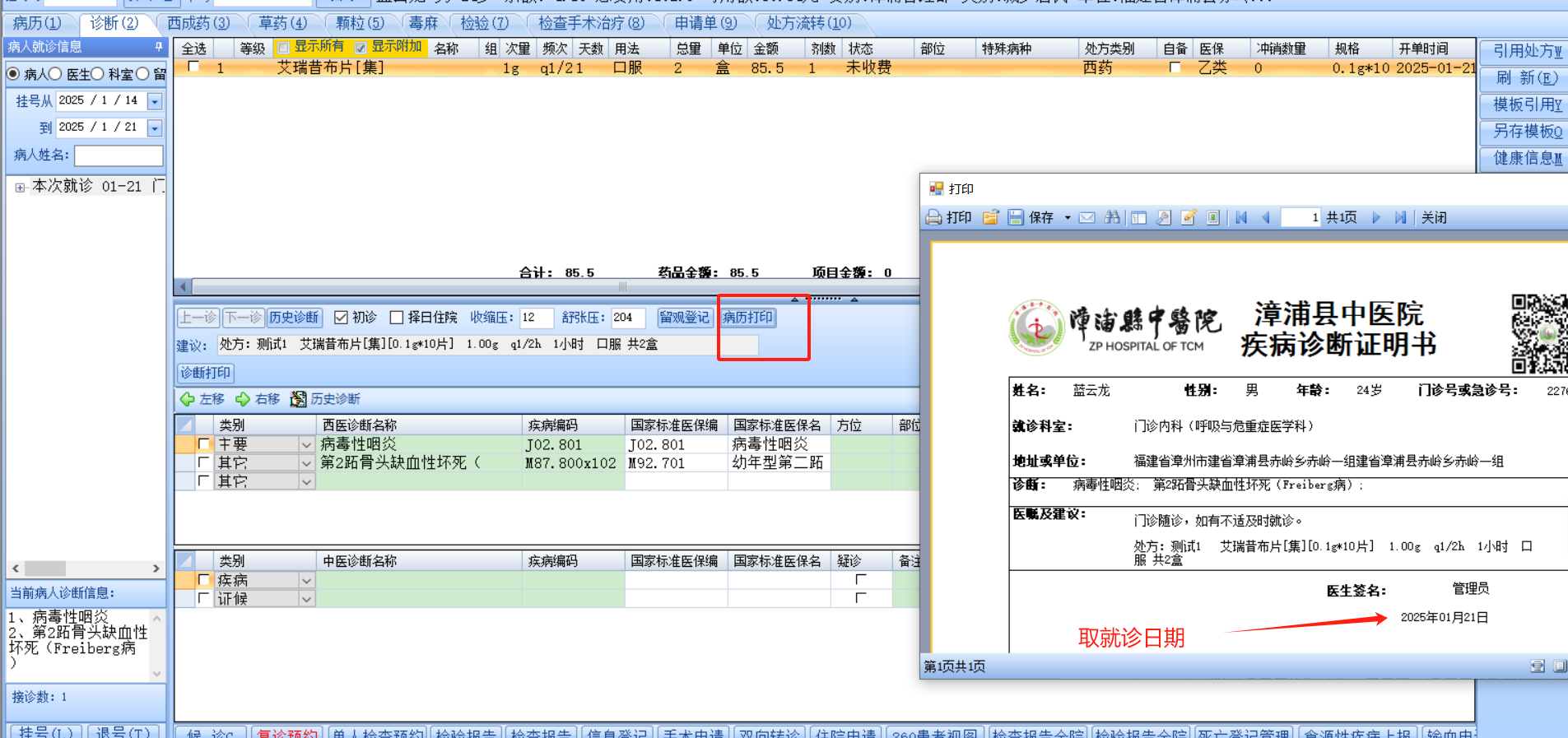1568x738 pixels.
Task: Switch to the 草药(4) tab
Action: [x=282, y=23]
